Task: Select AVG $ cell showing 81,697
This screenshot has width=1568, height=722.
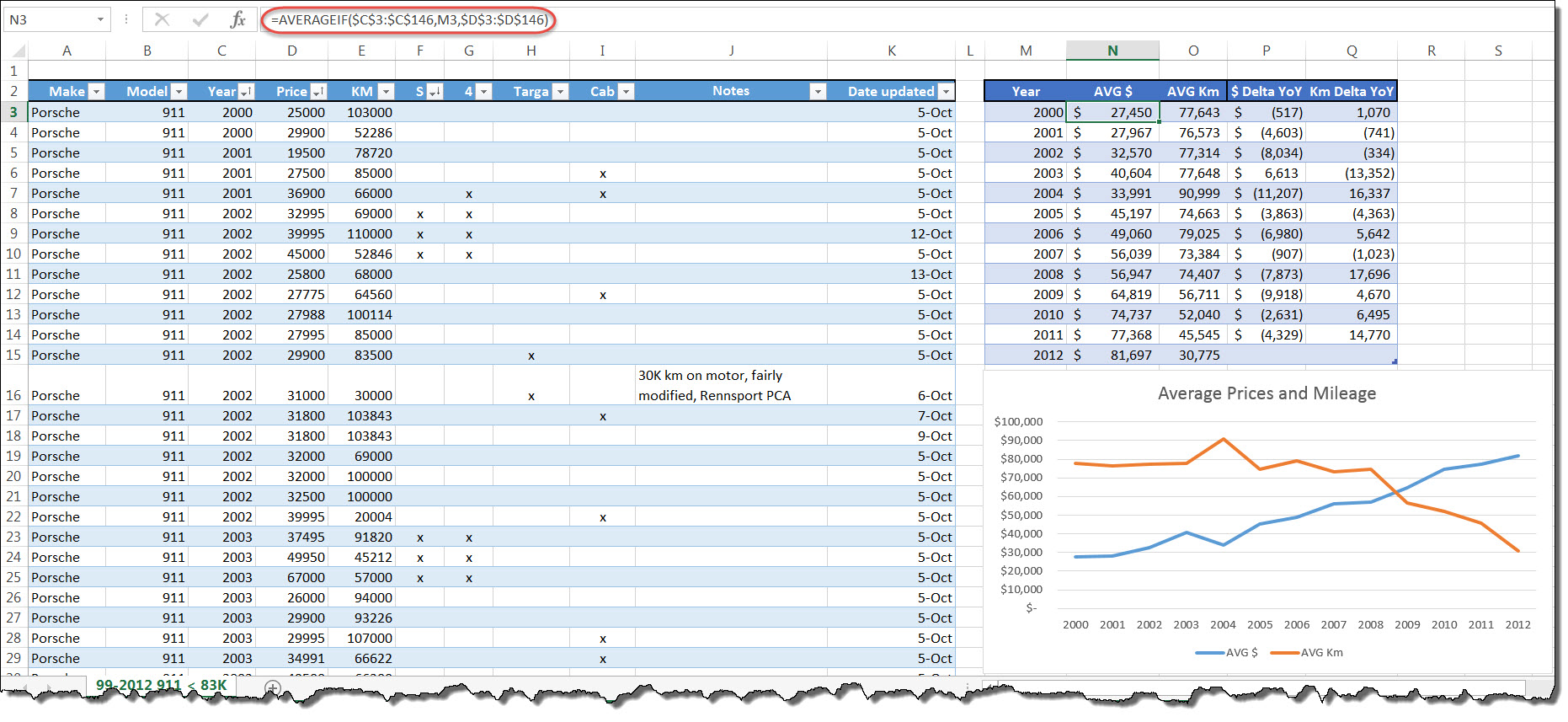Action: tap(1112, 355)
